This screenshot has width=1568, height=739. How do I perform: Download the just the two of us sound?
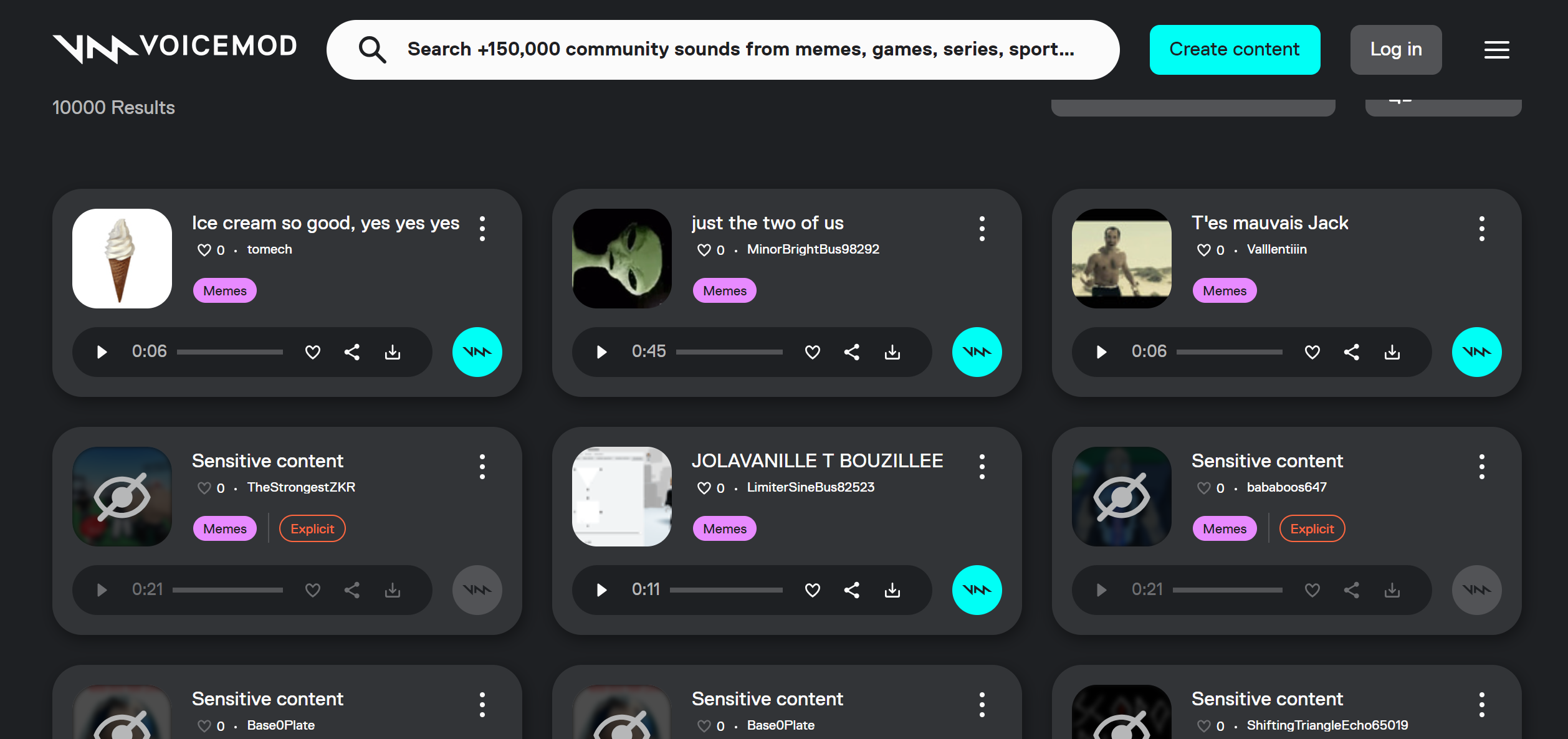[892, 352]
